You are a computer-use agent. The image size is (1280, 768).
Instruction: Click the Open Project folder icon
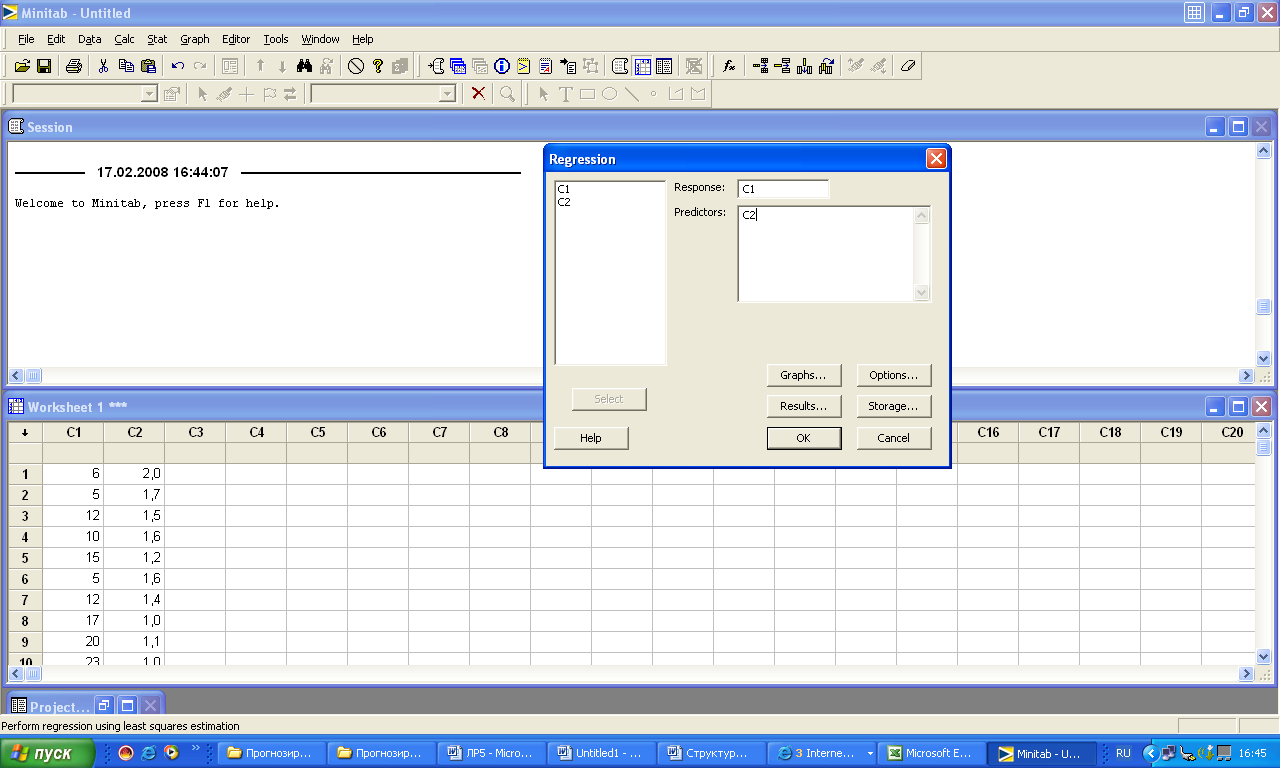22,66
